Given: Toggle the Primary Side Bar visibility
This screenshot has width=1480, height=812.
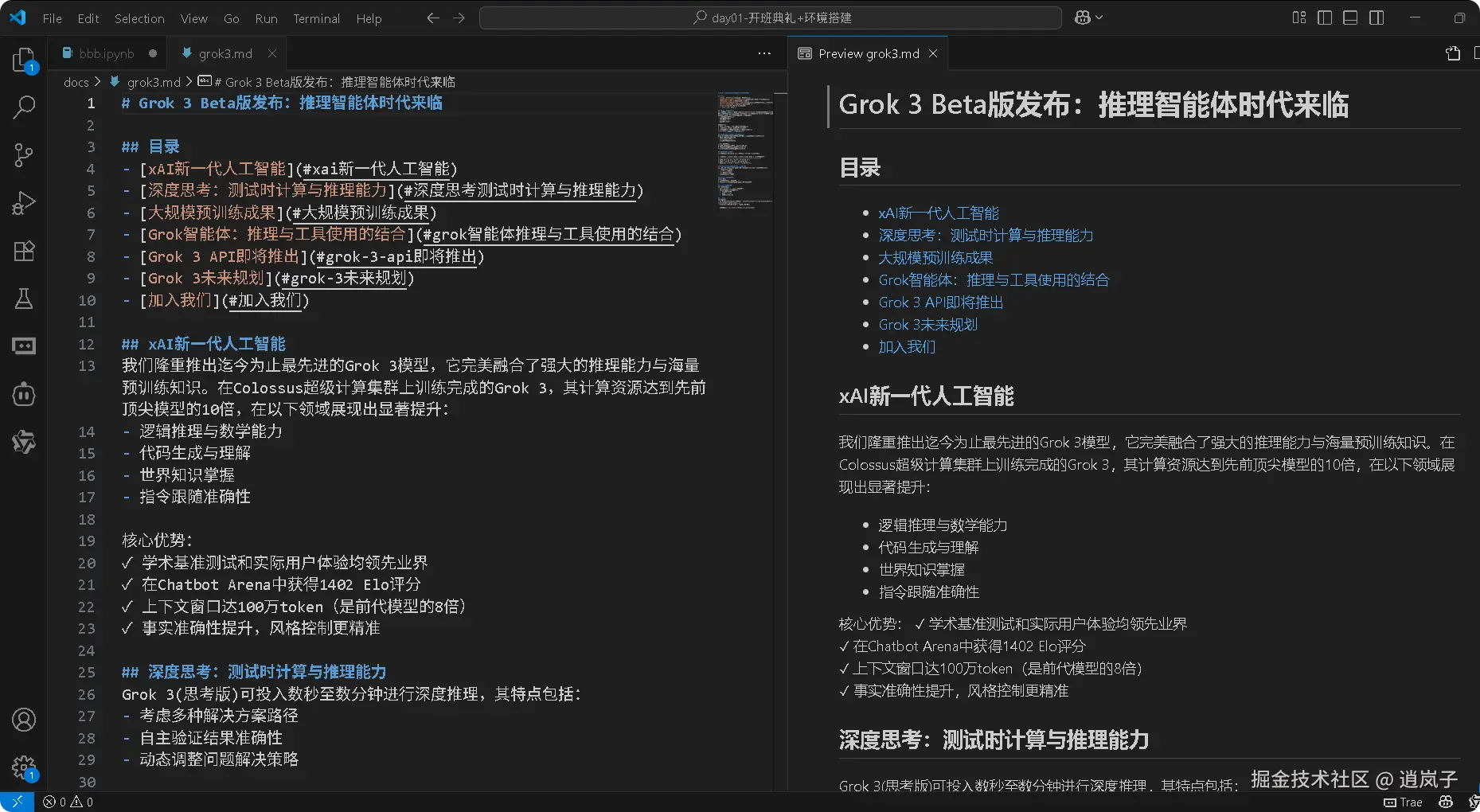Looking at the screenshot, I should point(1325,18).
